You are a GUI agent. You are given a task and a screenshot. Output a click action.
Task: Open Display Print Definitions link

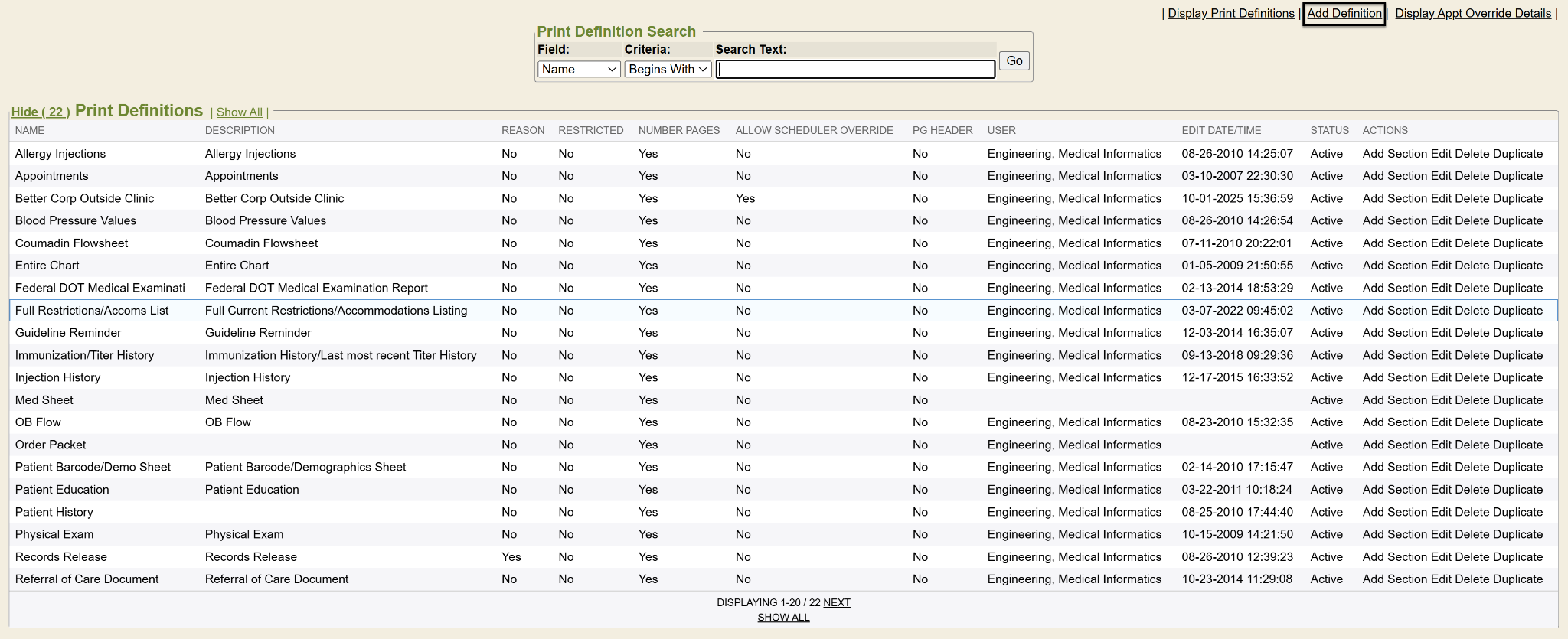click(x=1230, y=14)
